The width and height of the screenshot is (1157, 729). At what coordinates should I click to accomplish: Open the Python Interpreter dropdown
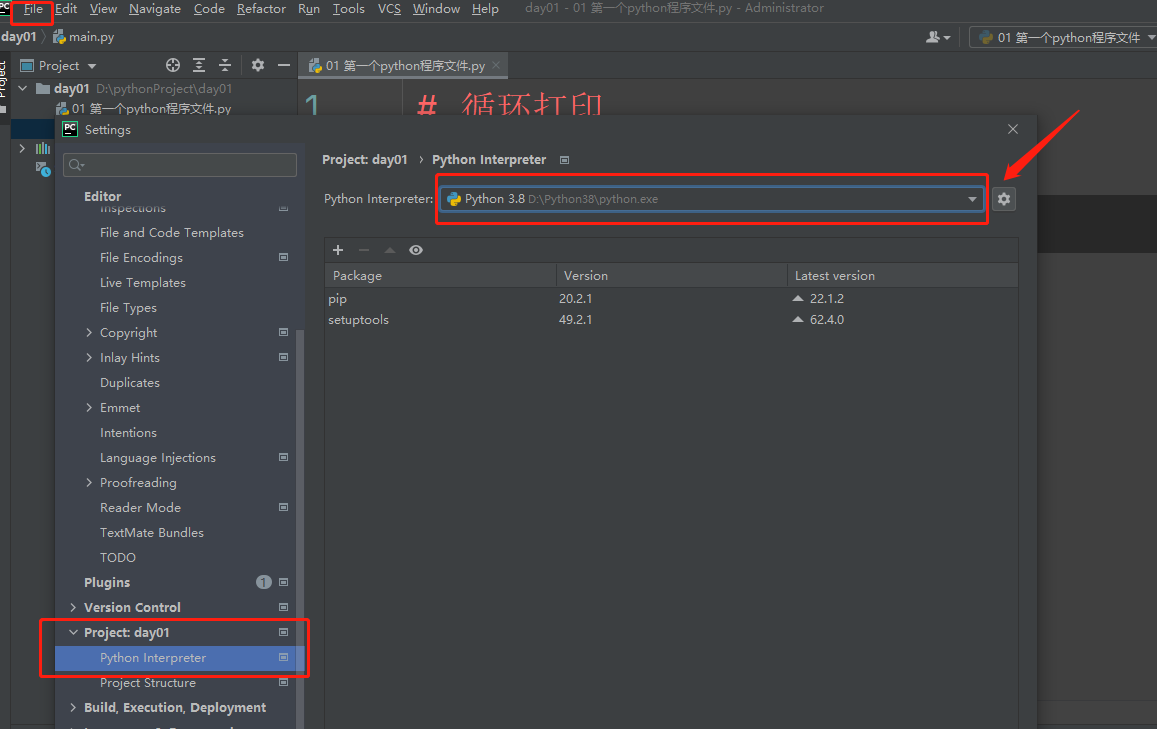[712, 198]
